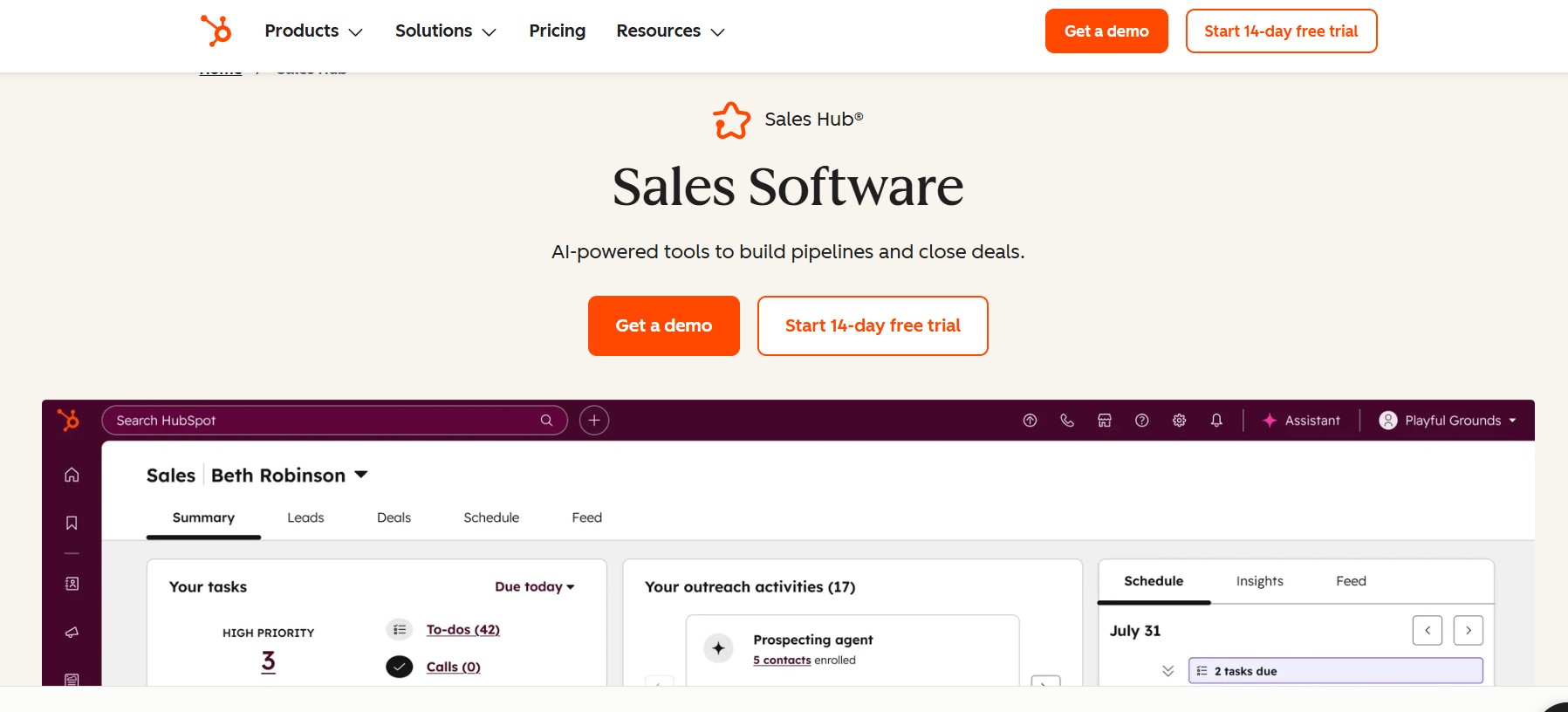Open the Bookmarks sidebar icon

[71, 523]
